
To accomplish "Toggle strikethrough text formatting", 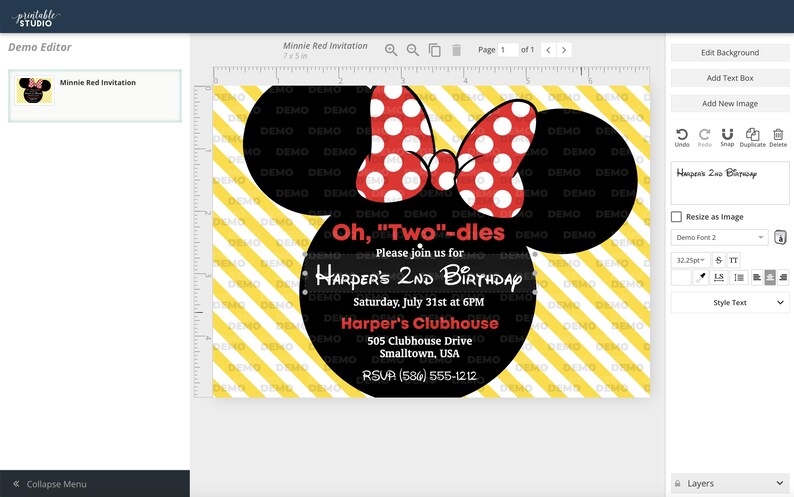I will click(719, 260).
